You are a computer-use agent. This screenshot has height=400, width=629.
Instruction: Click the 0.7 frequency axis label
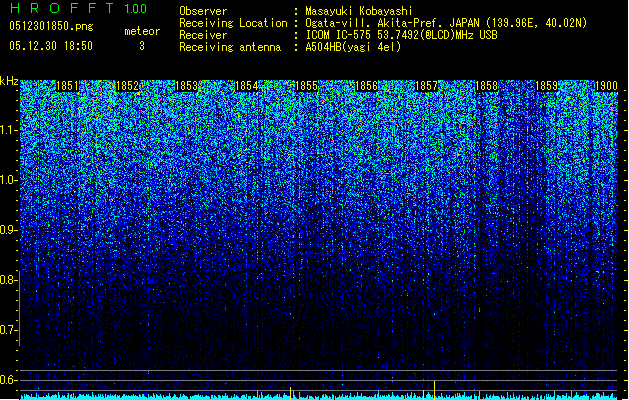click(x=8, y=330)
